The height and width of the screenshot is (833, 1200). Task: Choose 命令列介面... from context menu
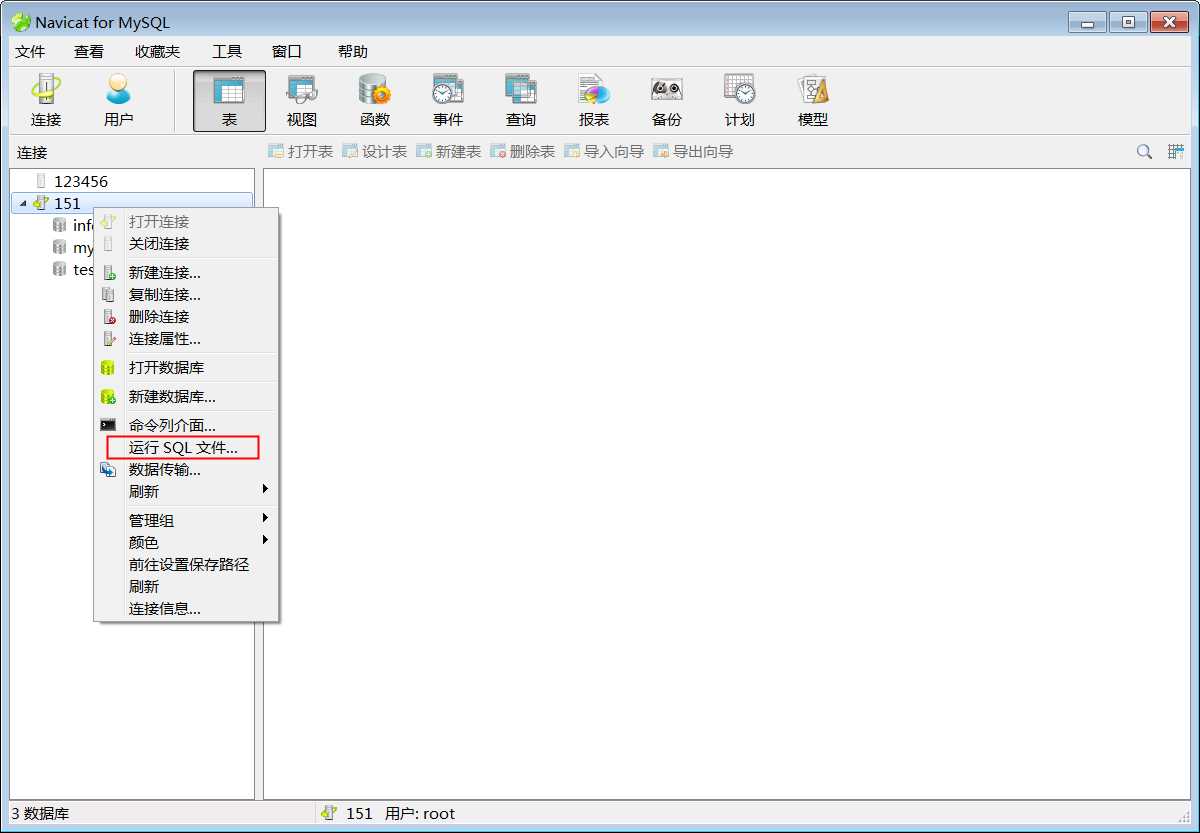[186, 426]
